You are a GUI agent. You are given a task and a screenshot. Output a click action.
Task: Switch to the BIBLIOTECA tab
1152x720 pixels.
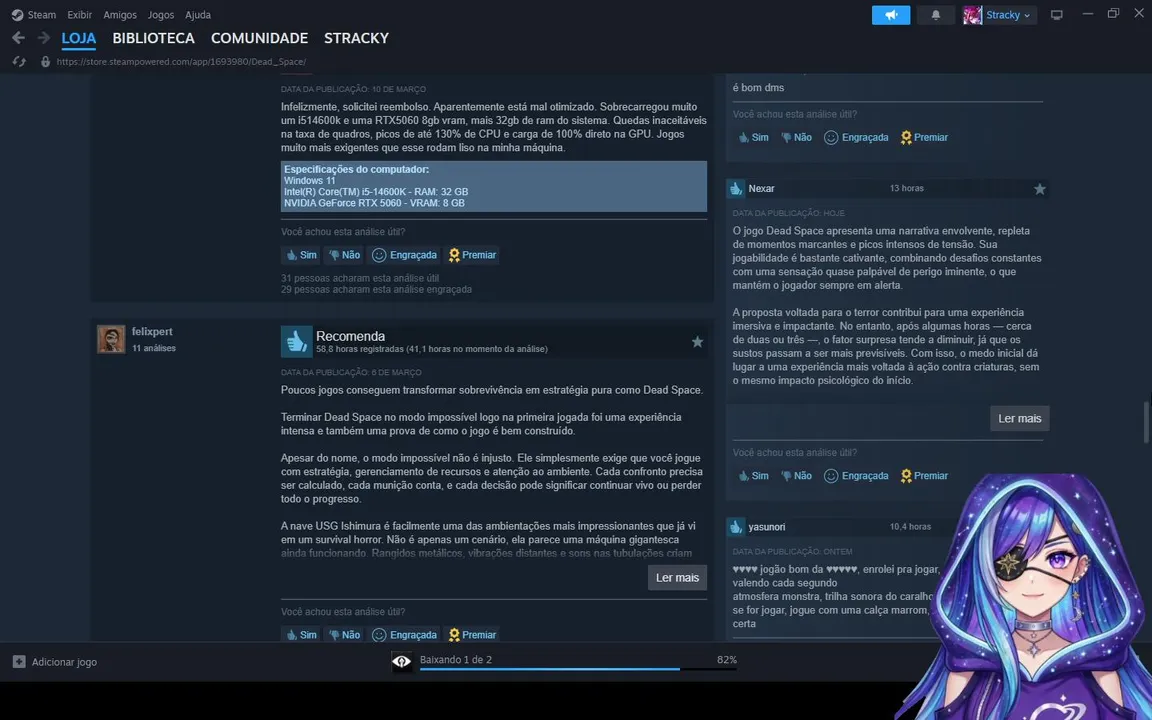click(154, 38)
